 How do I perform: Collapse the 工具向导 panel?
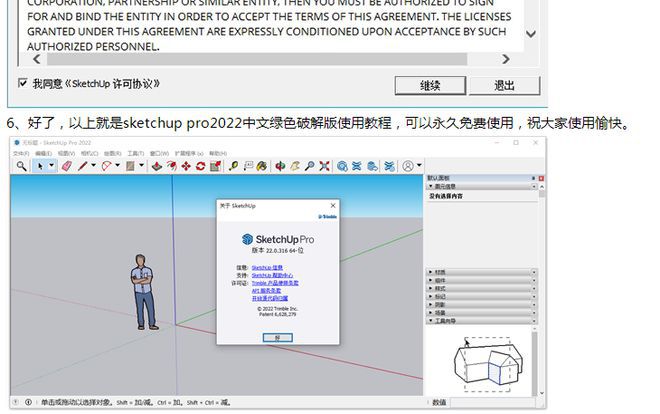pos(431,321)
